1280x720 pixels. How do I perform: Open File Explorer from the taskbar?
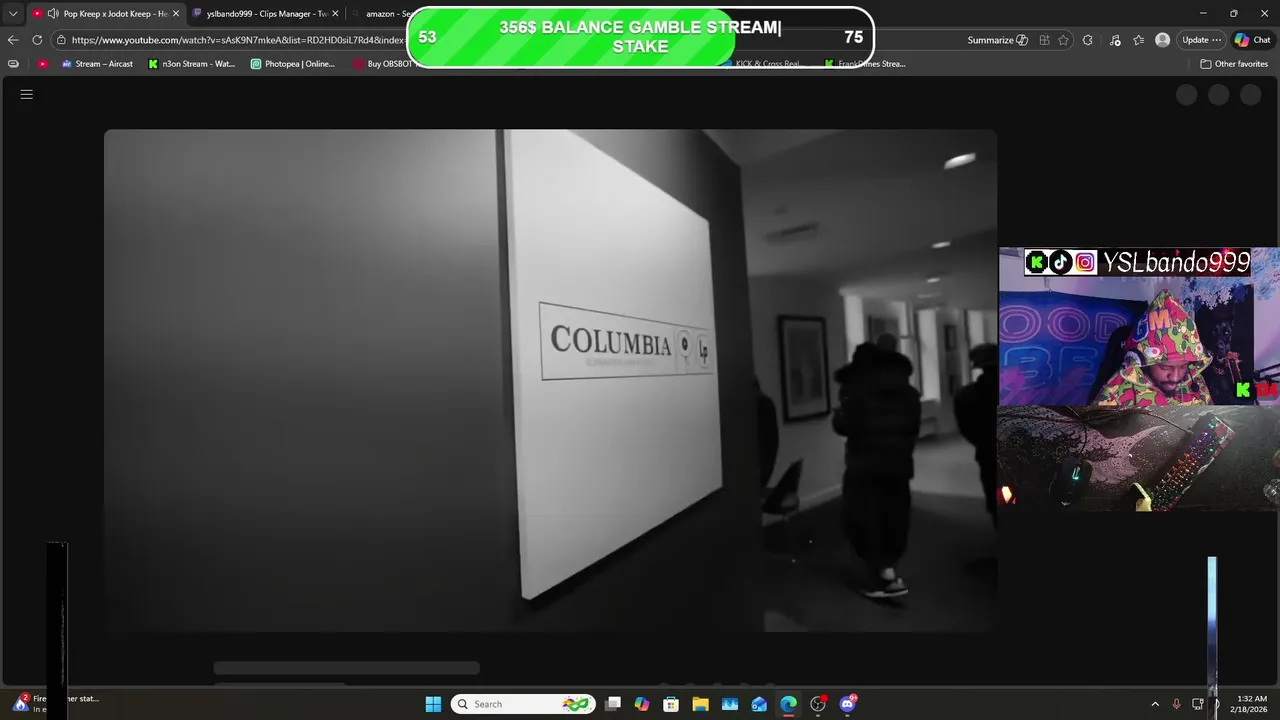(700, 704)
